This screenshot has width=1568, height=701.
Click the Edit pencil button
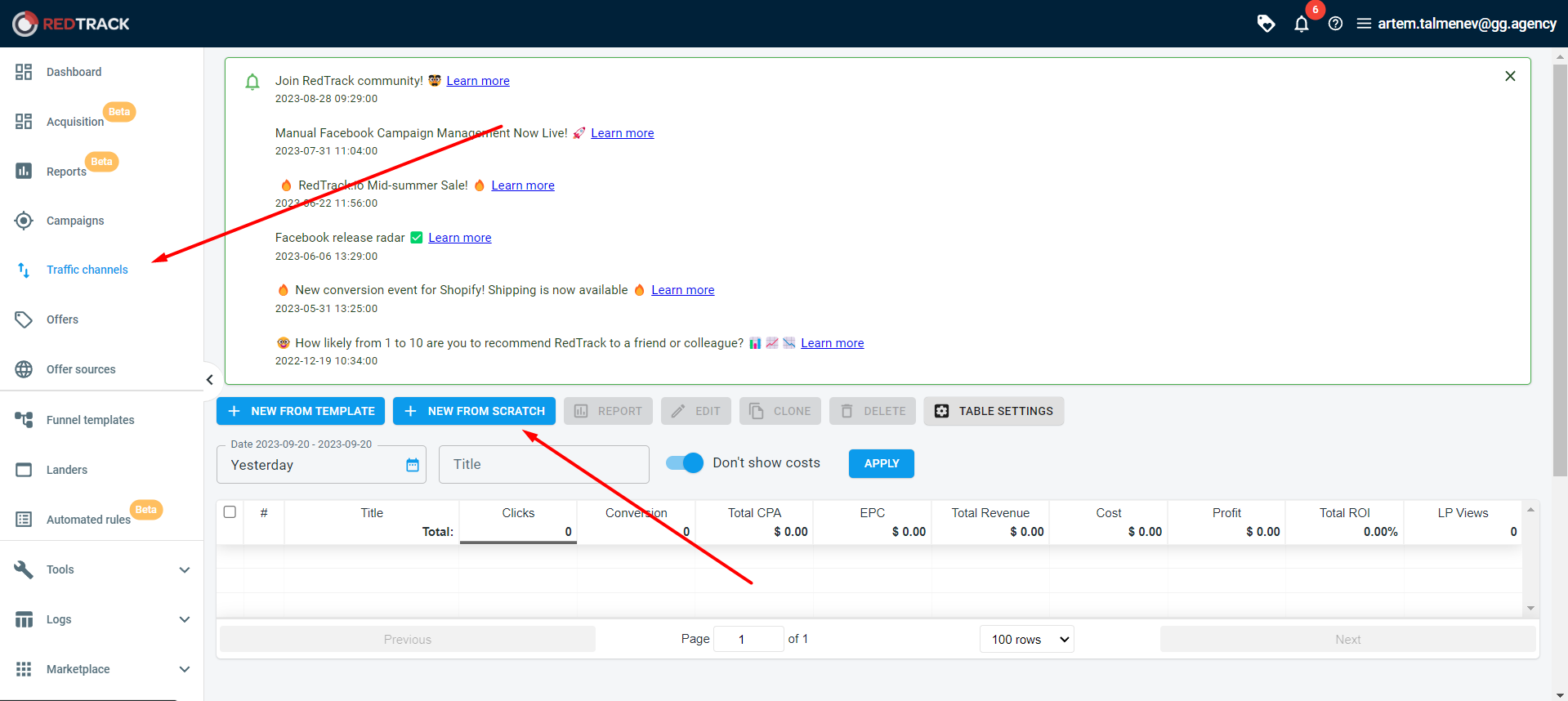pos(696,411)
